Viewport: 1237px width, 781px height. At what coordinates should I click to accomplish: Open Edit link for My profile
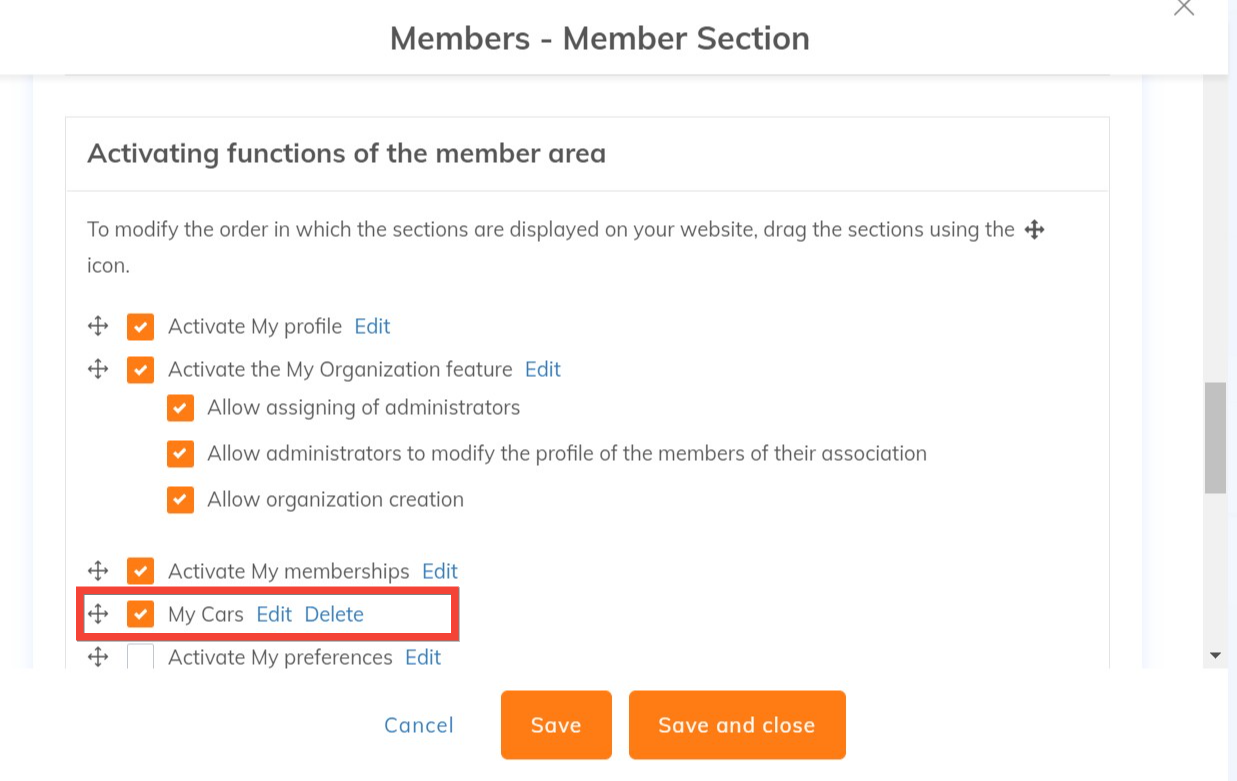pos(372,326)
